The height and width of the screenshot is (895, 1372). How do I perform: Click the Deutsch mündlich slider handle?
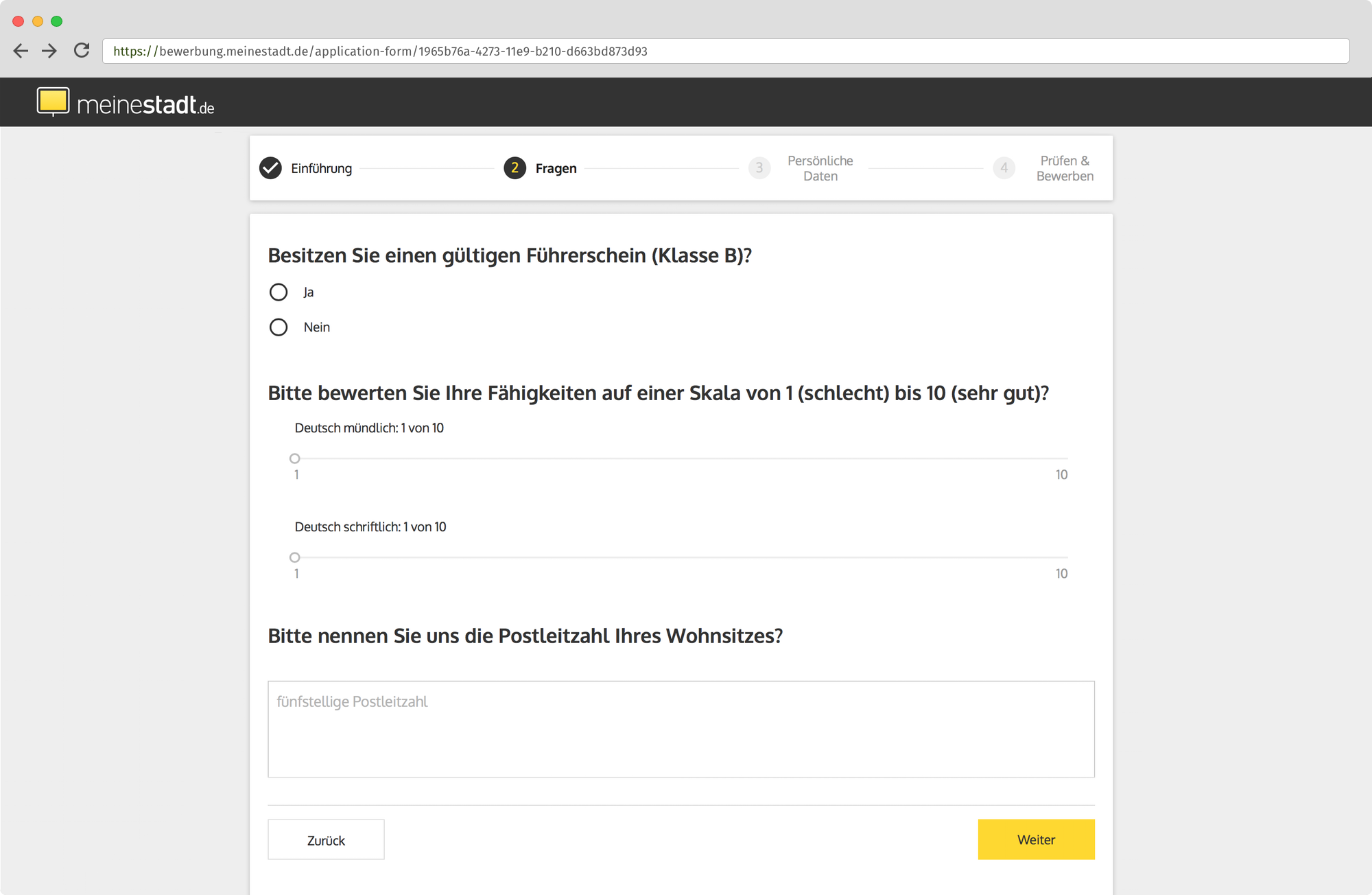pos(295,458)
